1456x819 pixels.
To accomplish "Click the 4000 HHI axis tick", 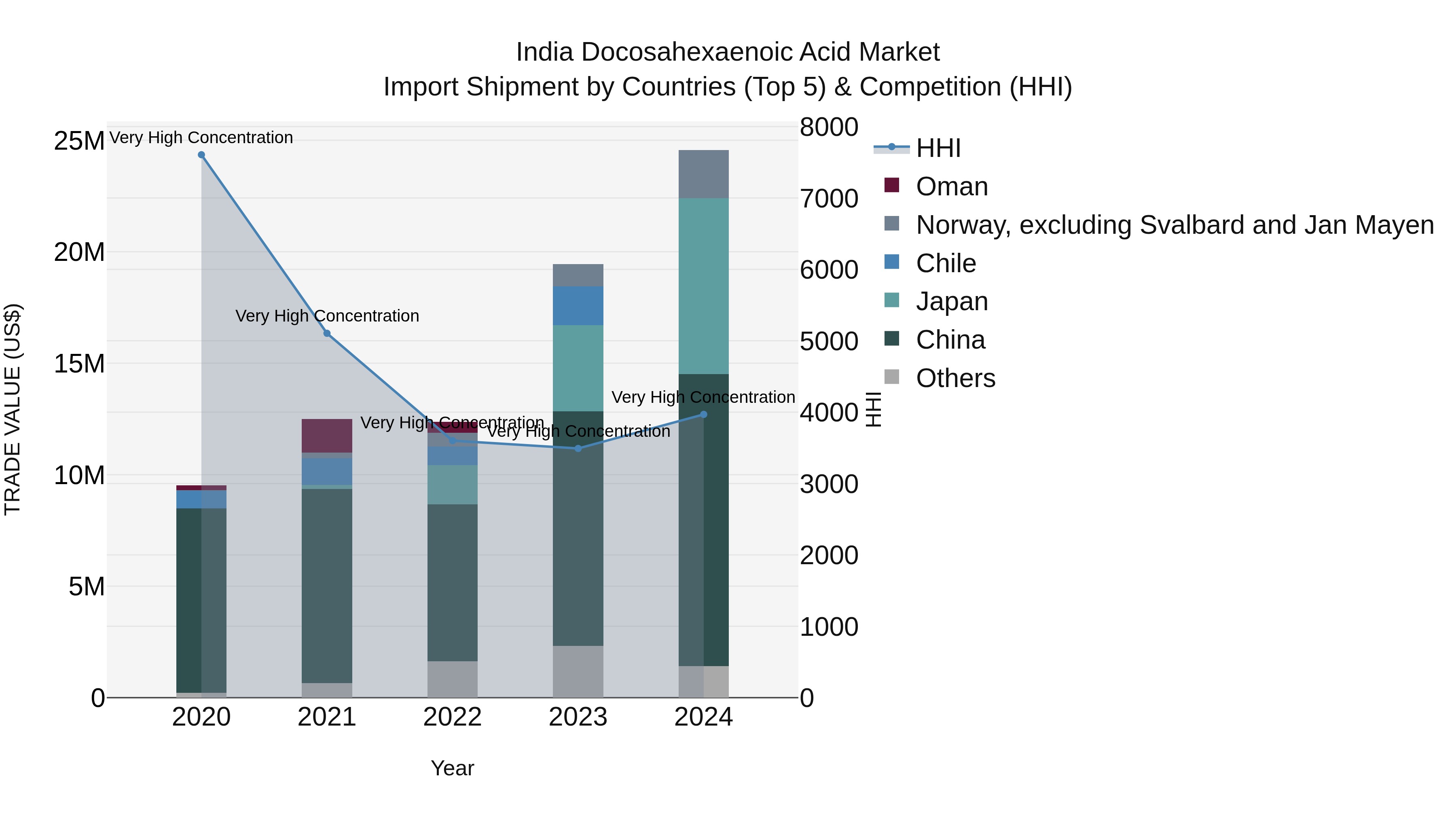I will [x=829, y=413].
